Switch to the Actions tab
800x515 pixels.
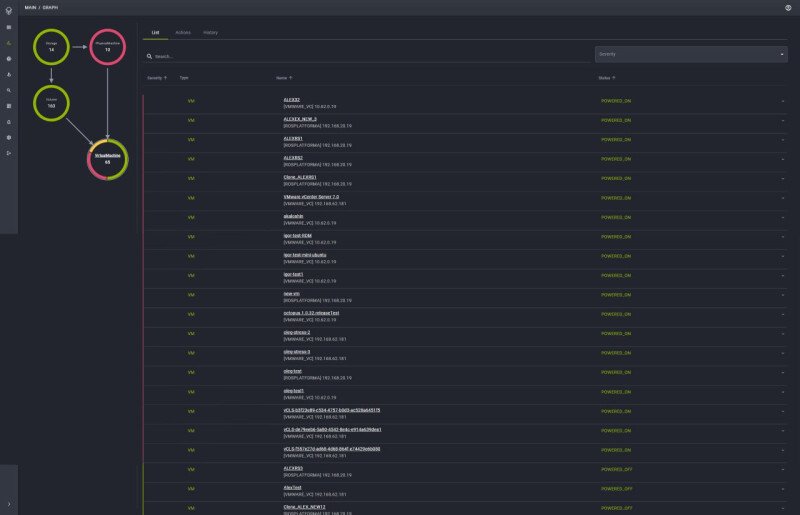[x=183, y=32]
